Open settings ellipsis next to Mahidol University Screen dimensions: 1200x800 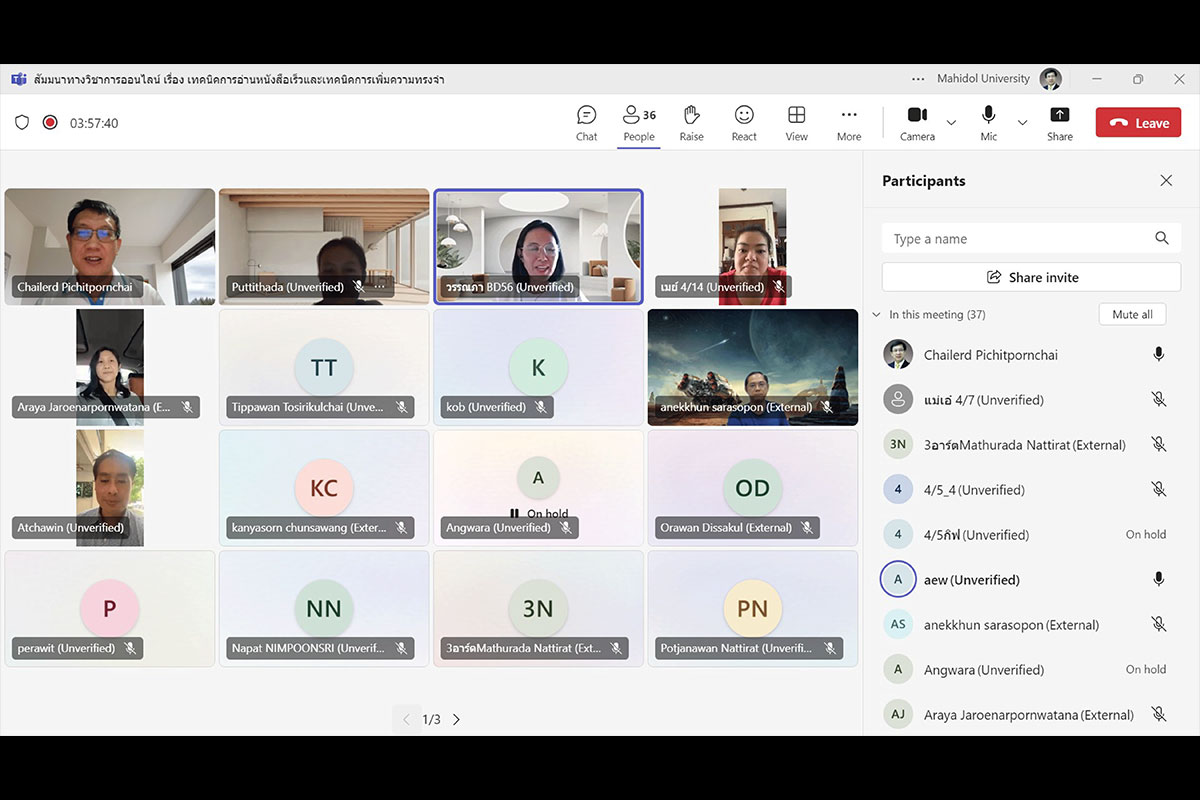click(x=918, y=79)
